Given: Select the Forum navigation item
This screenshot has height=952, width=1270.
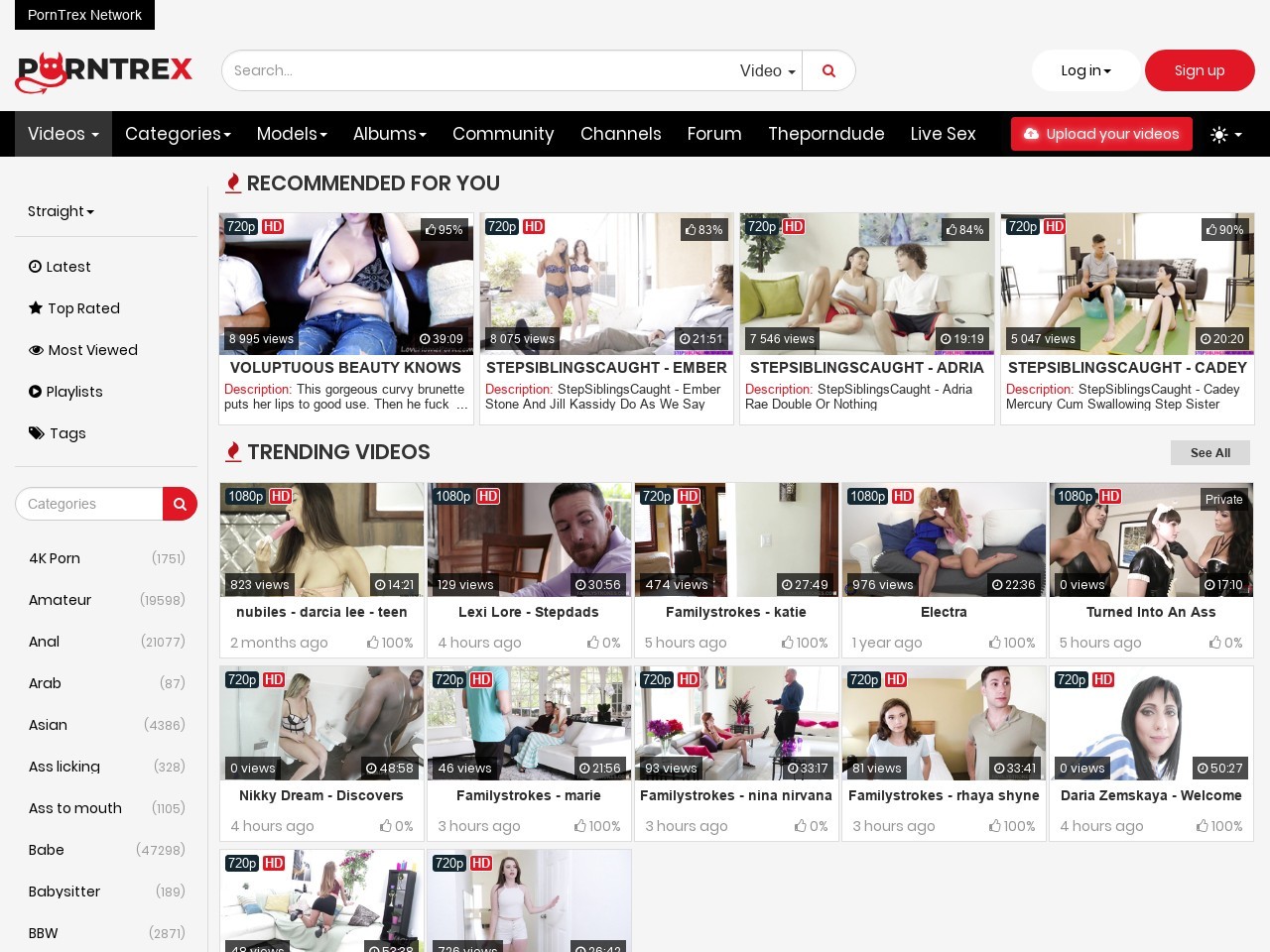Looking at the screenshot, I should (714, 134).
